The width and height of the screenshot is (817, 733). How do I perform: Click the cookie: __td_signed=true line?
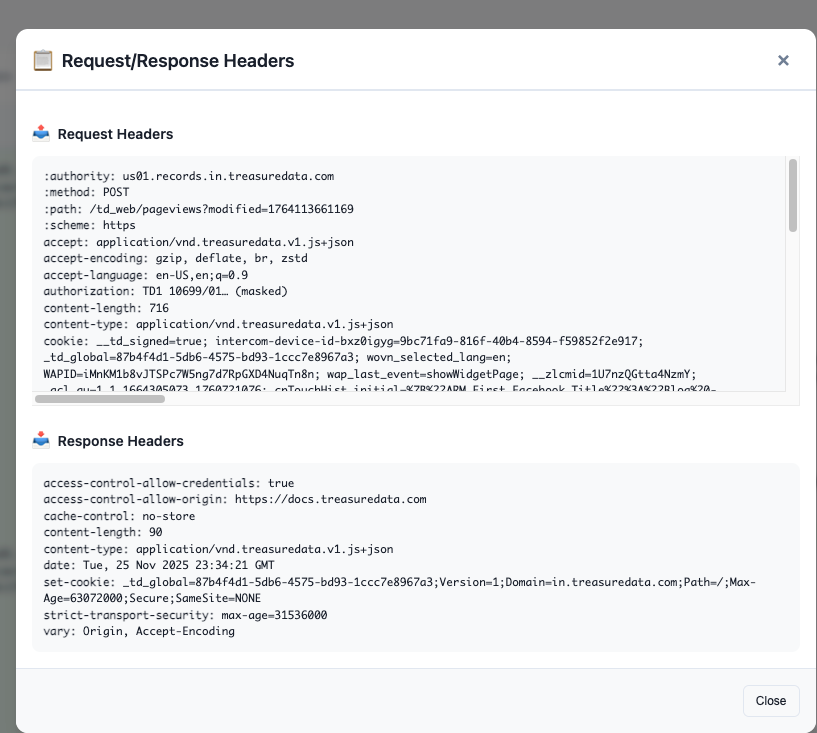point(343,341)
